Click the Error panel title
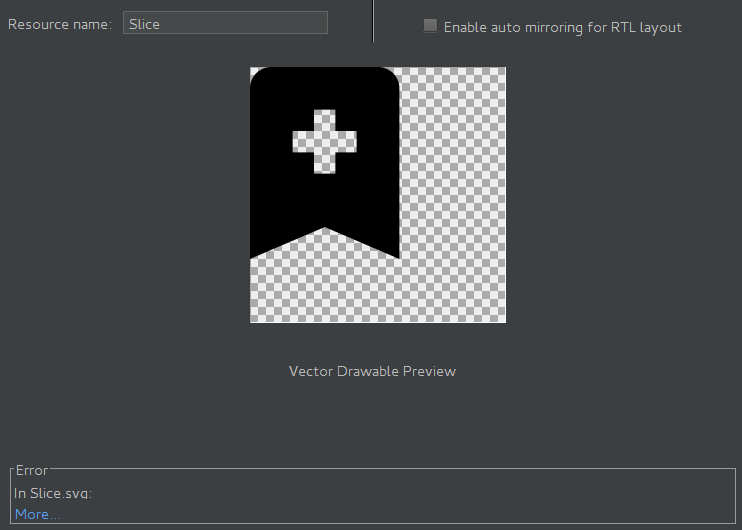742x530 pixels. 32,470
